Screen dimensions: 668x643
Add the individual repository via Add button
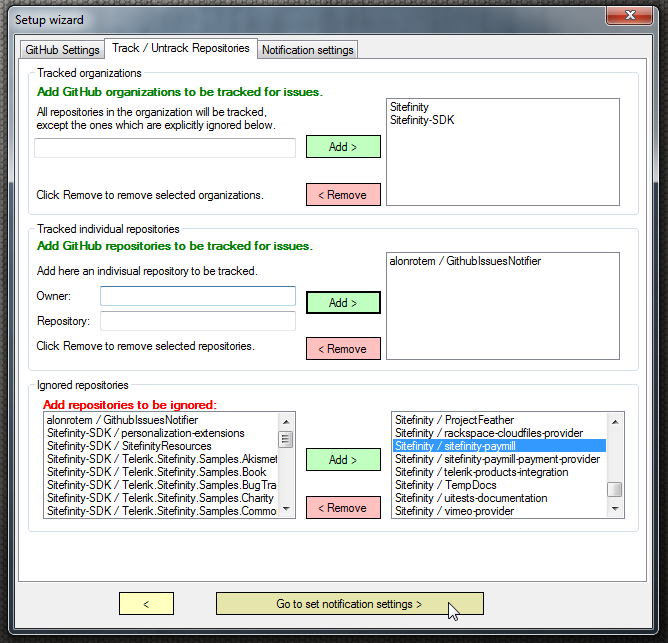(x=343, y=303)
